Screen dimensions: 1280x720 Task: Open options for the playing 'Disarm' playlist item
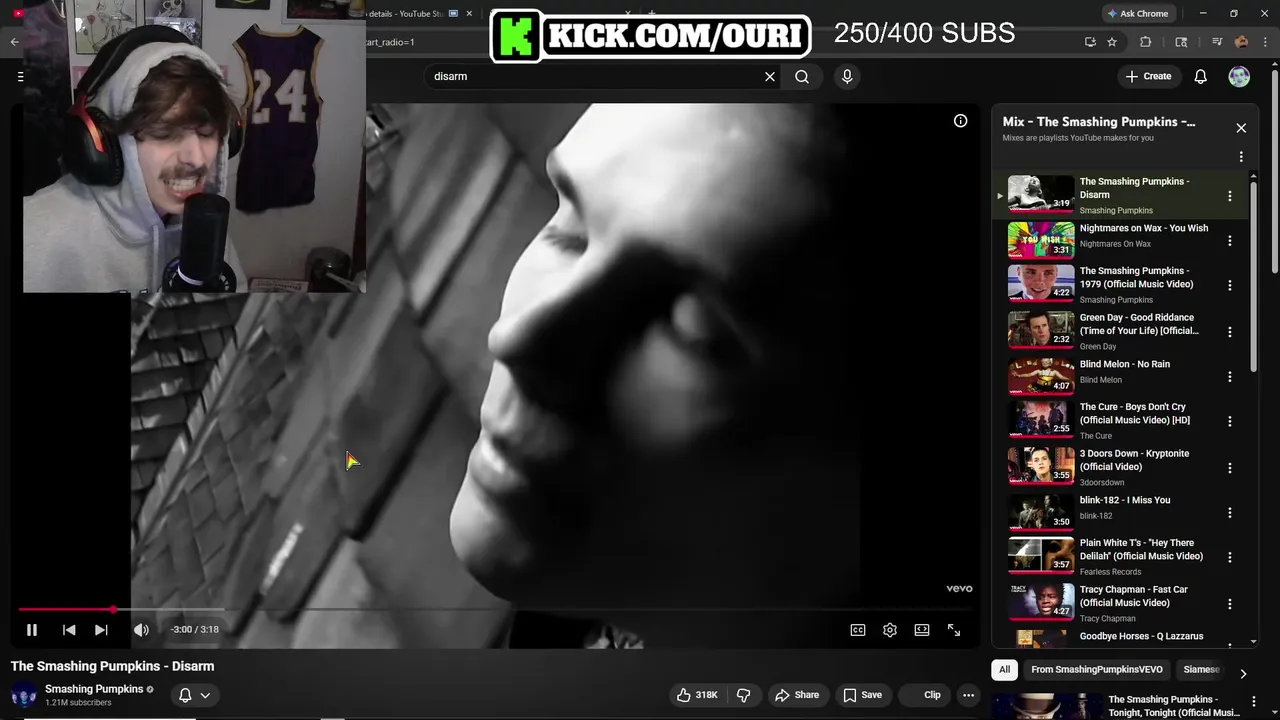(1230, 196)
